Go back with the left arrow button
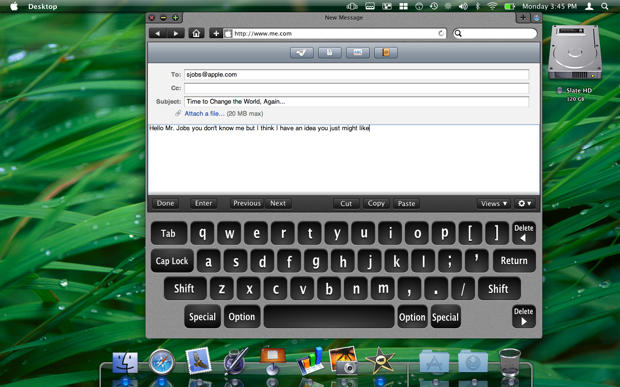 tap(158, 34)
